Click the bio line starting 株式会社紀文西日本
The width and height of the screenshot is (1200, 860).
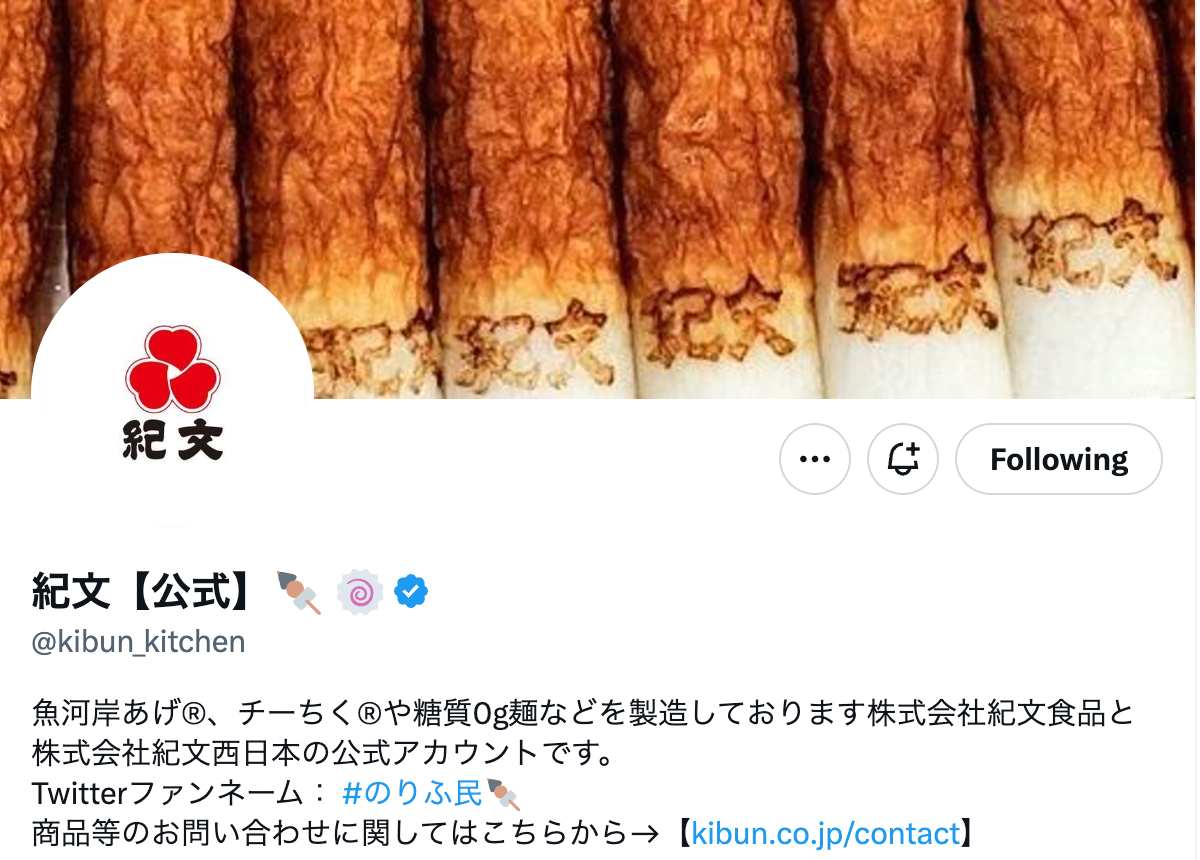336,753
